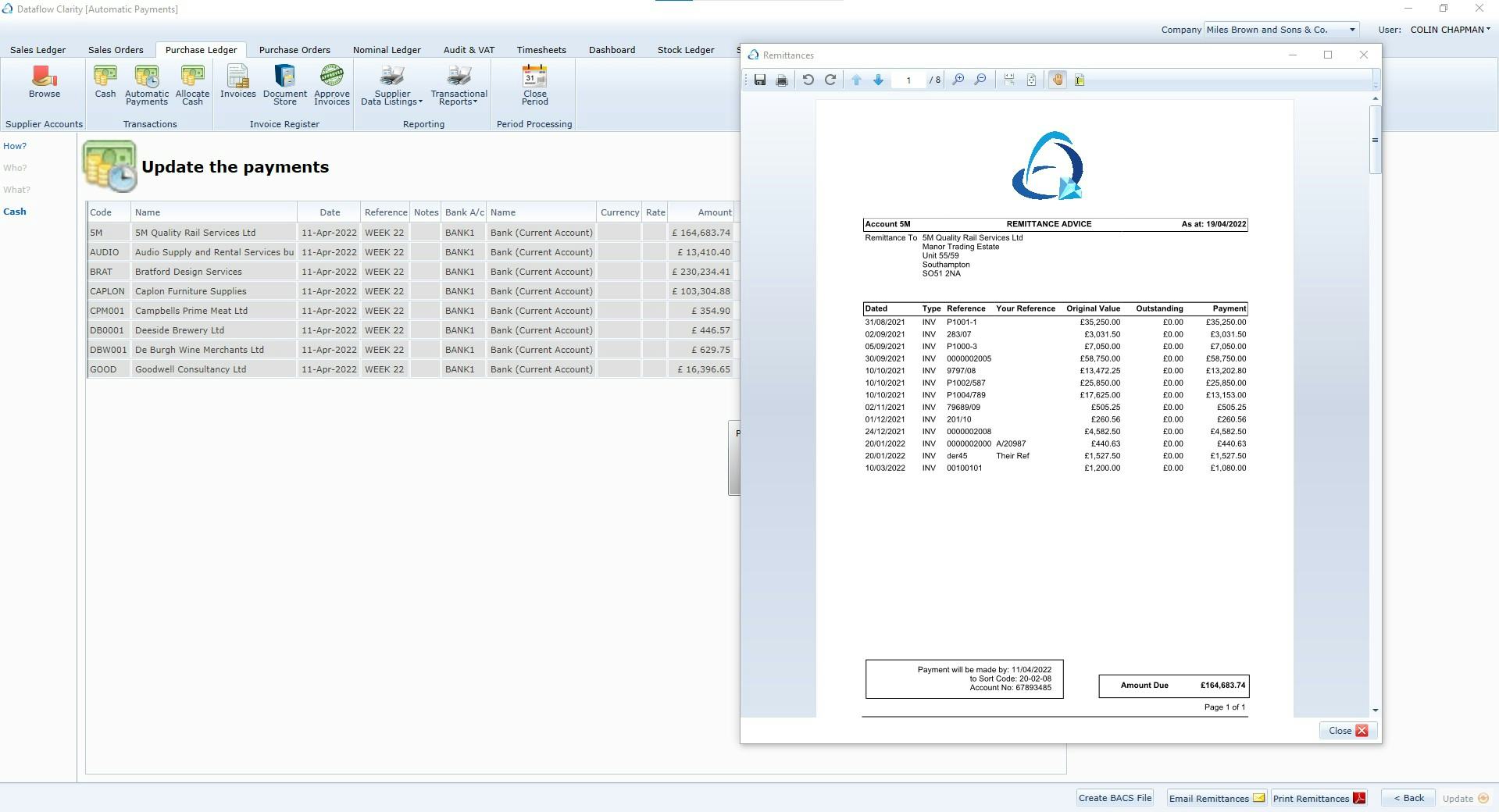Viewport: 1499px width, 812px height.
Task: Open the Cash transactions icon
Action: click(105, 82)
